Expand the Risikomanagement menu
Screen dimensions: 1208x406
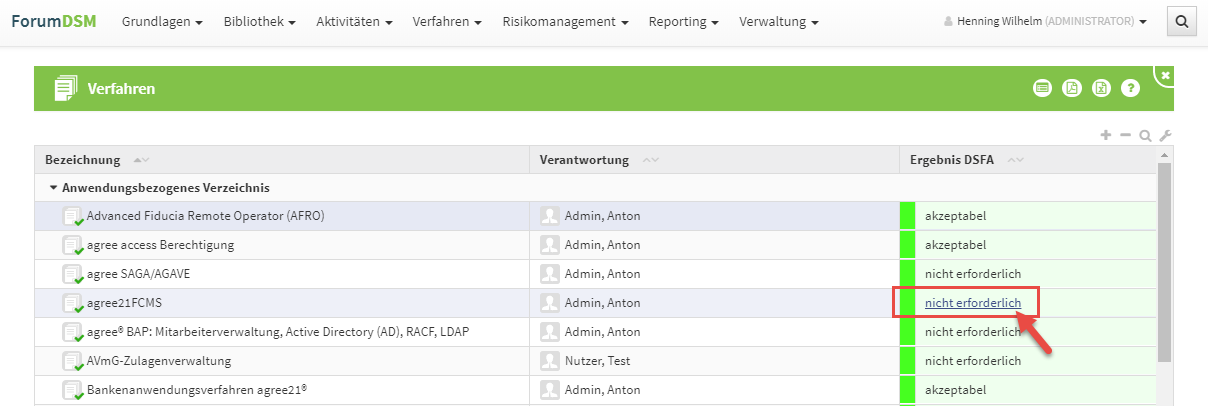coord(565,21)
